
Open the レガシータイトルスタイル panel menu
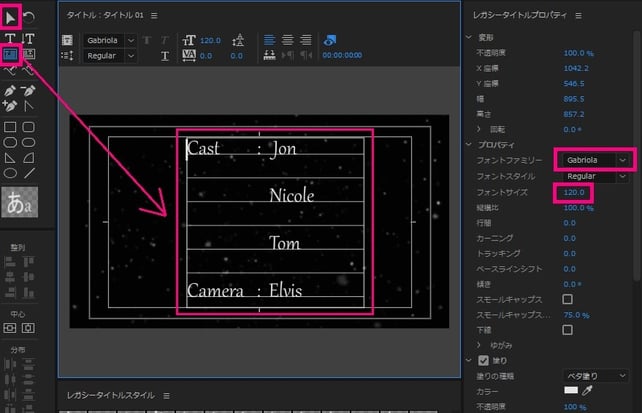click(x=167, y=395)
